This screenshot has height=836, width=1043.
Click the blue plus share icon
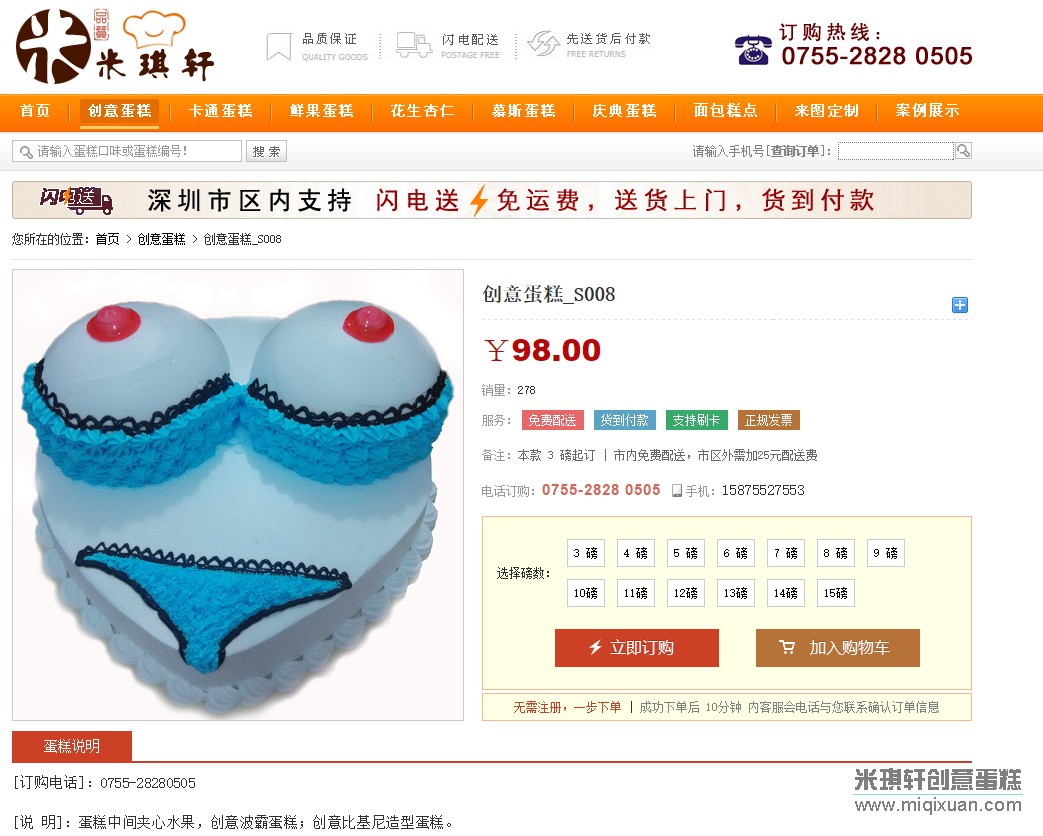click(959, 305)
